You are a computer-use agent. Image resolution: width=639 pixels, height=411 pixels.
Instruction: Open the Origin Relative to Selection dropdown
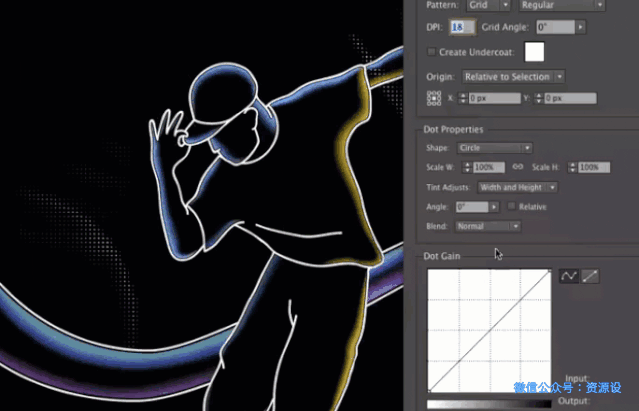[513, 77]
